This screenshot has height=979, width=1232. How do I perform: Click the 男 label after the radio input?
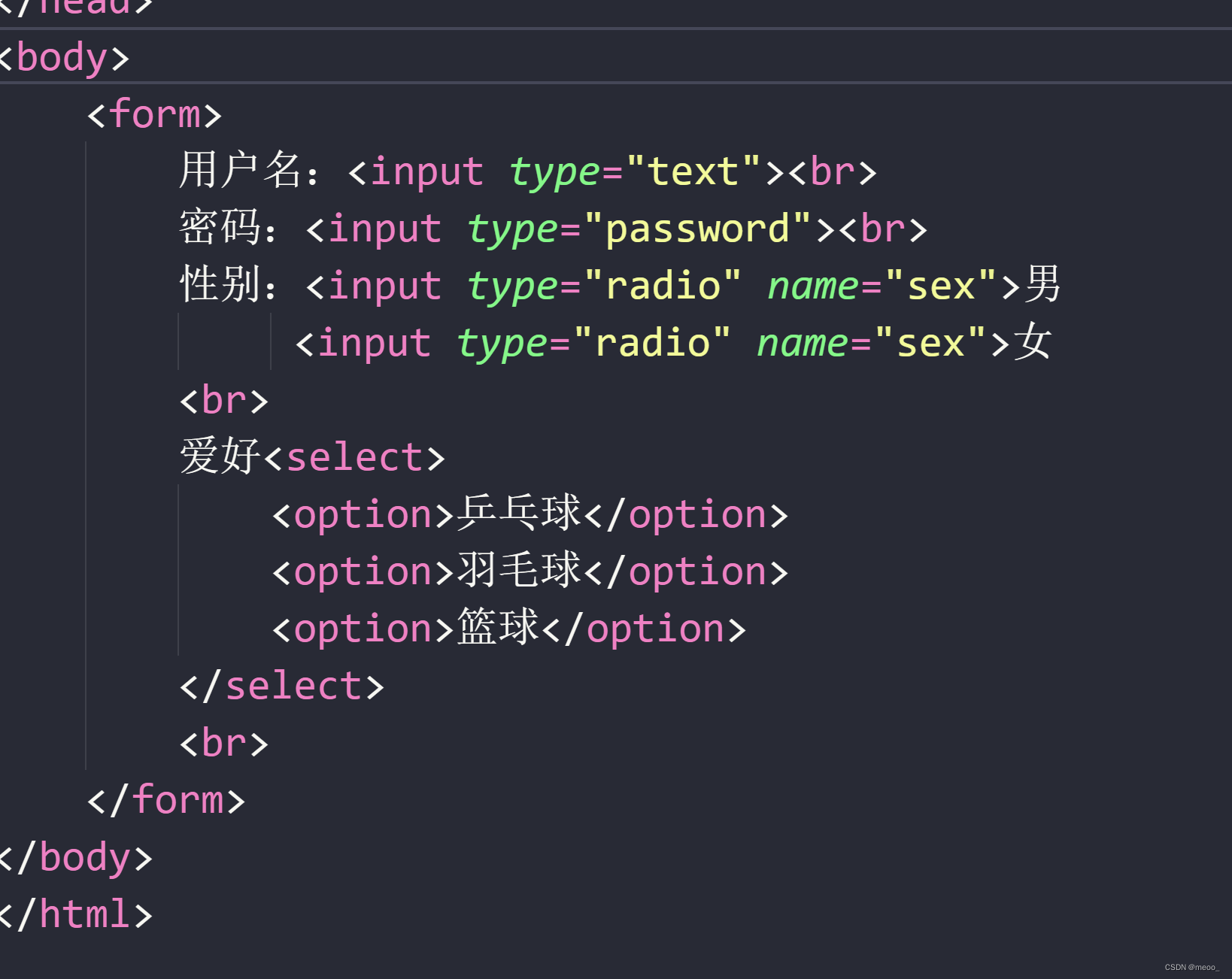[x=1044, y=285]
